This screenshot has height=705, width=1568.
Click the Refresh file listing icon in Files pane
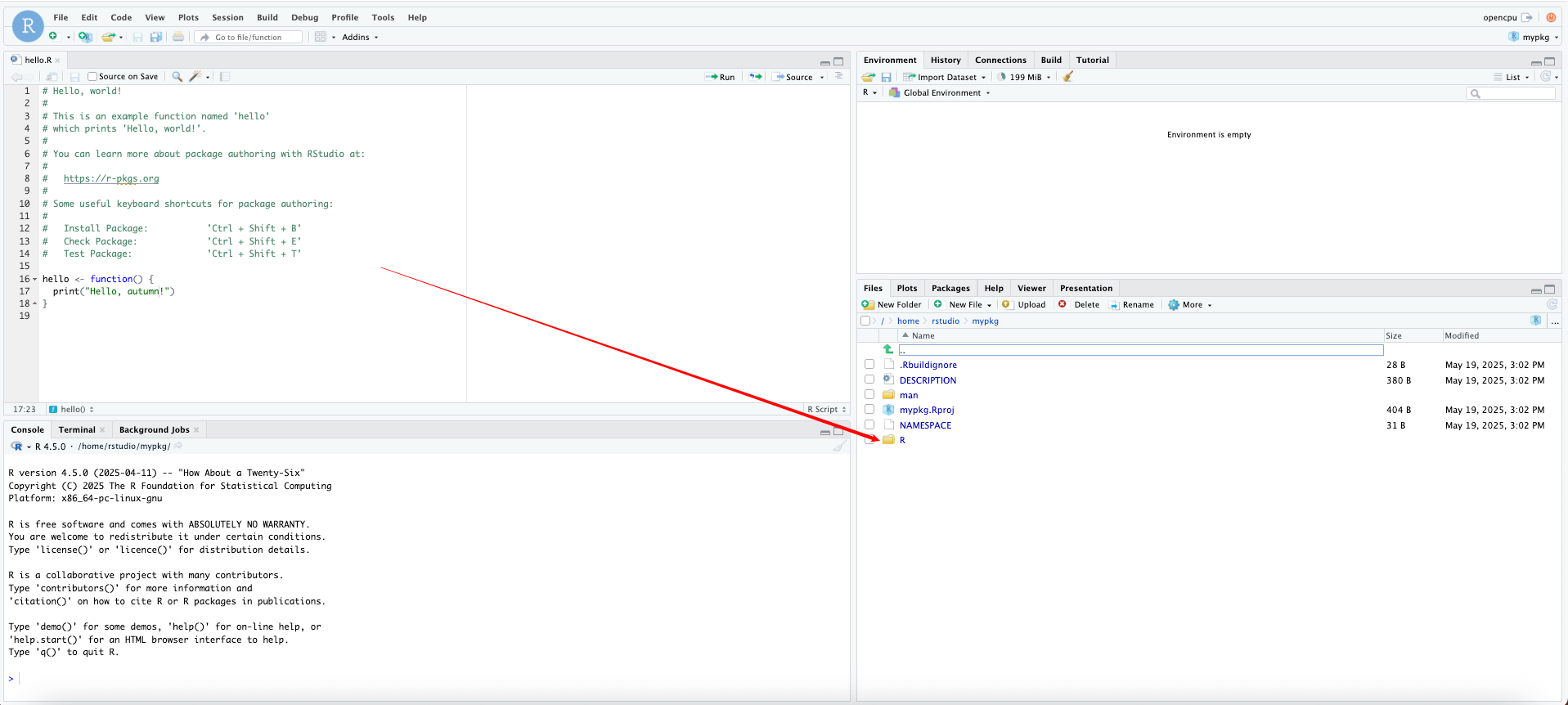pyautogui.click(x=1552, y=304)
